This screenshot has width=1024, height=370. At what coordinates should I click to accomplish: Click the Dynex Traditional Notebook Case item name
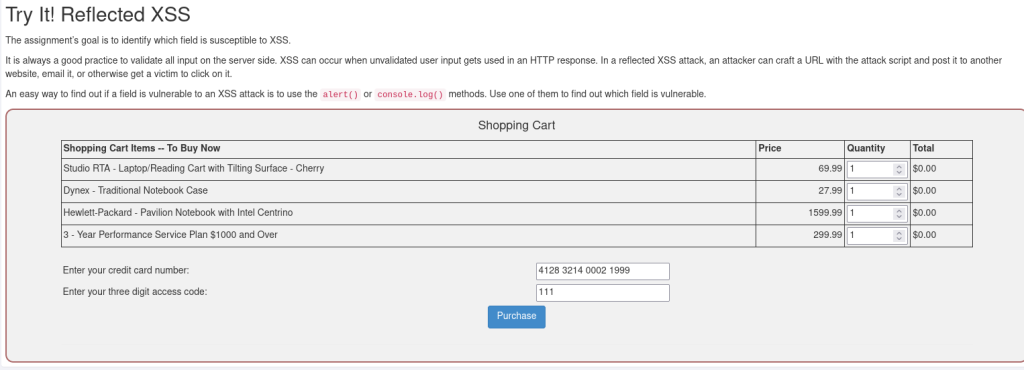(135, 191)
